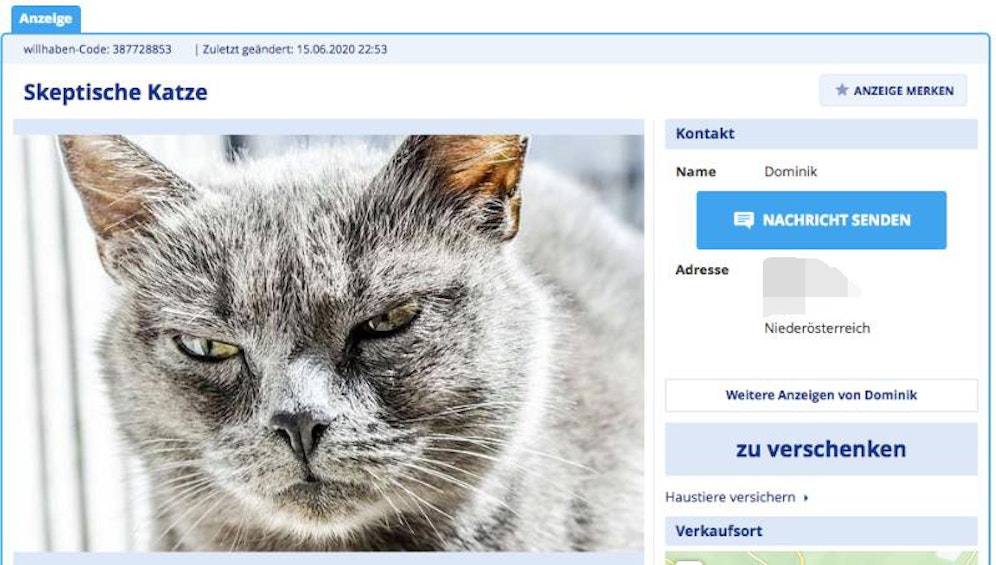Click the Verkaufsort heading
Screen dimensions: 996x565
718,531
